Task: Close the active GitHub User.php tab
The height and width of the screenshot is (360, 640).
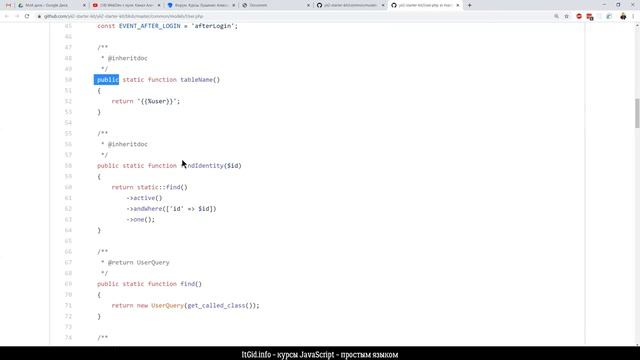Action: (458, 5)
